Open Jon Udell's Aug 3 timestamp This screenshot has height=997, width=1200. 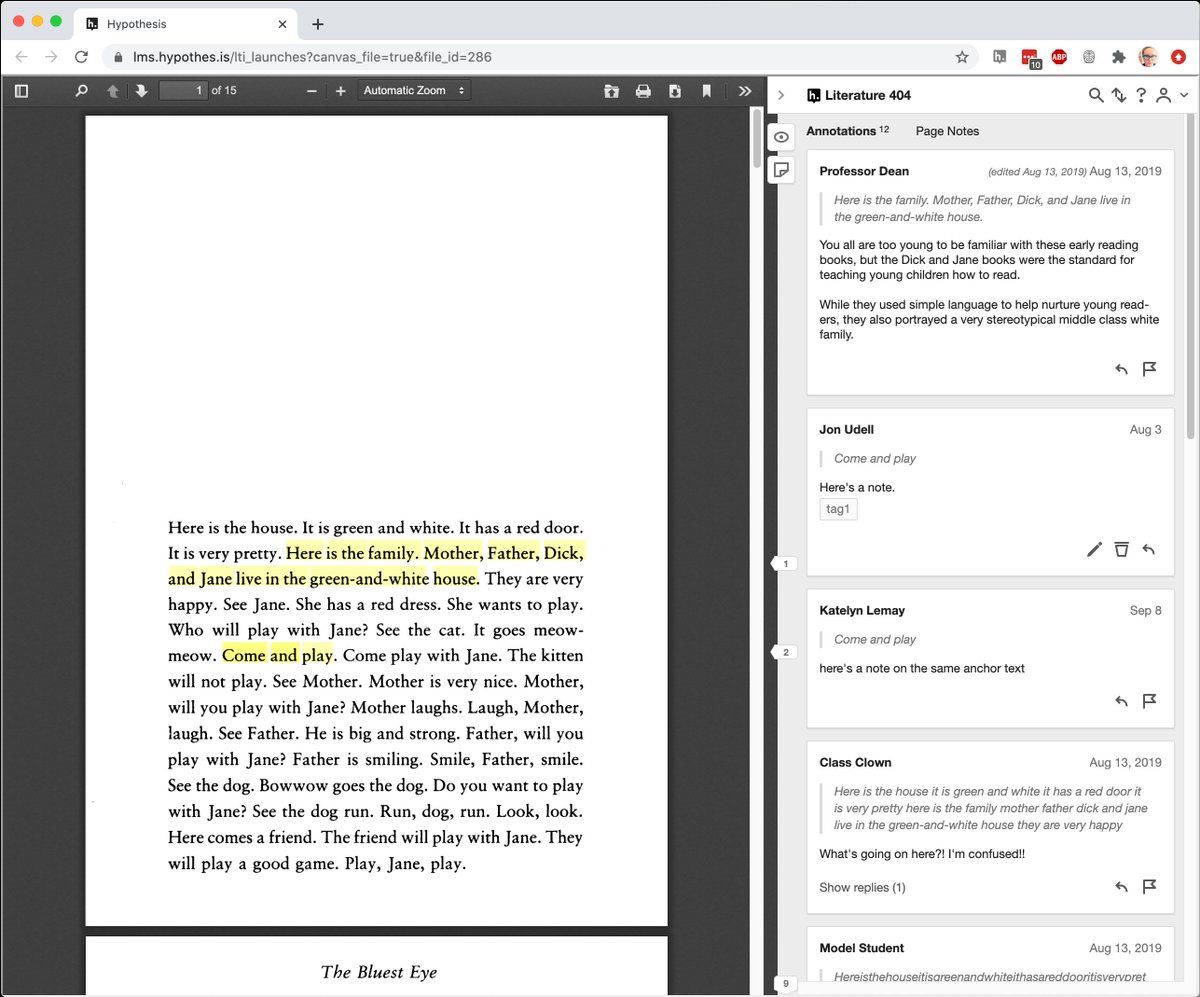pyautogui.click(x=1146, y=429)
